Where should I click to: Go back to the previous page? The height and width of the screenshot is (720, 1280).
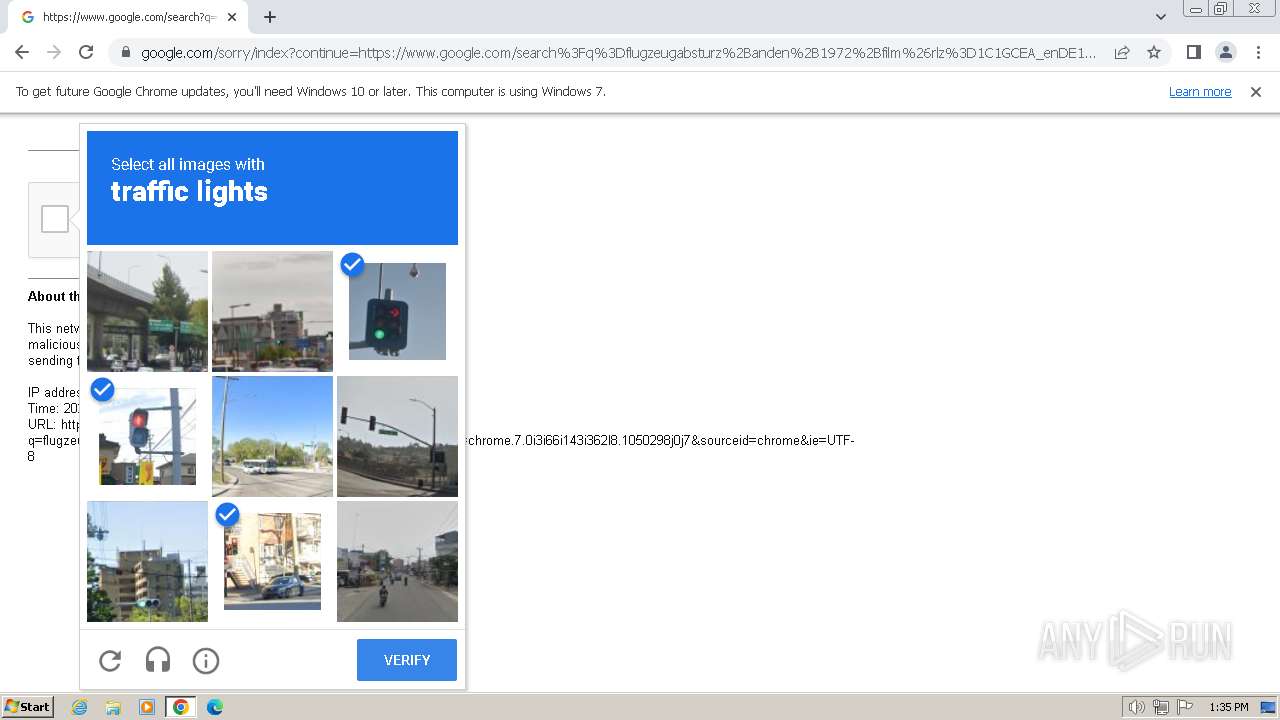tap(22, 52)
